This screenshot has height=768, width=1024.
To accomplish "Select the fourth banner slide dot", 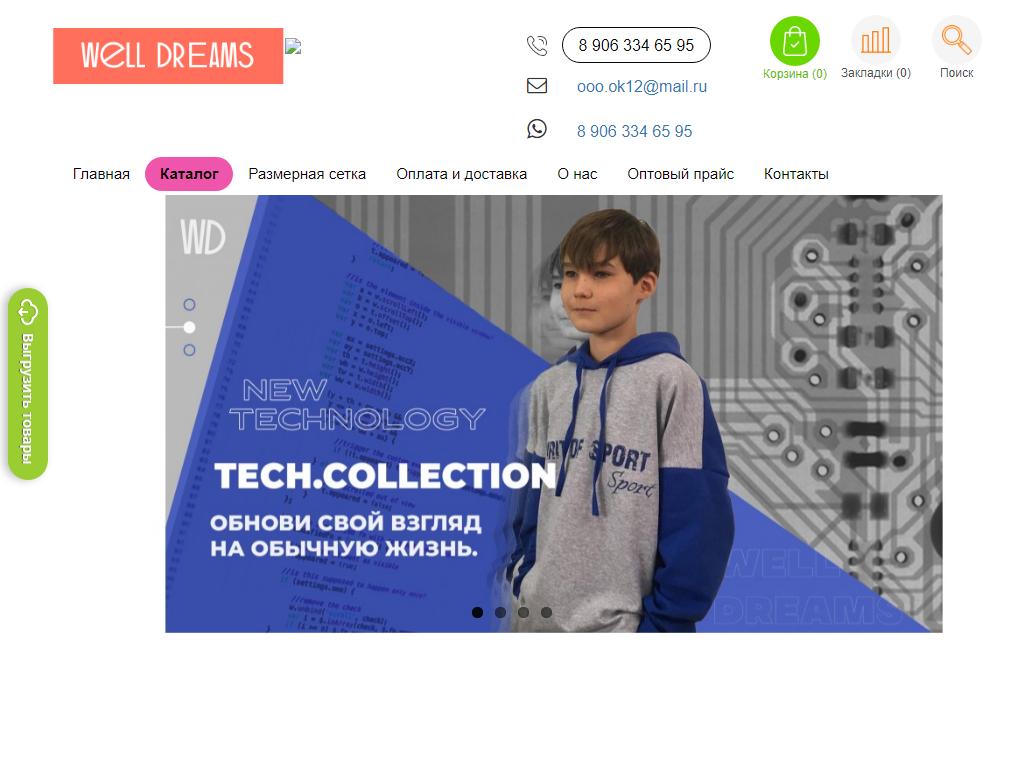I will pyautogui.click(x=547, y=613).
